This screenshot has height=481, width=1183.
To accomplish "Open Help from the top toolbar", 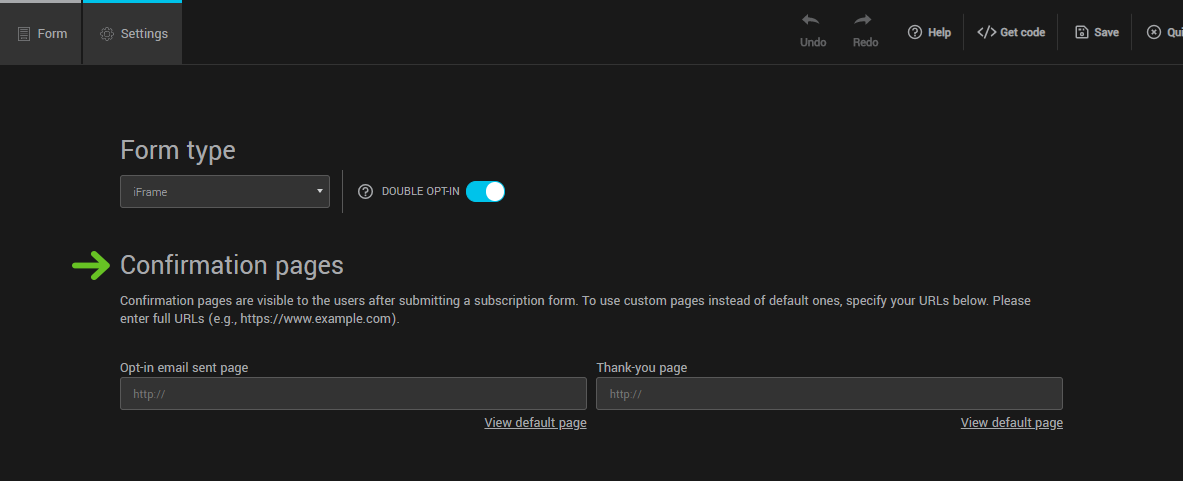I will [928, 32].
